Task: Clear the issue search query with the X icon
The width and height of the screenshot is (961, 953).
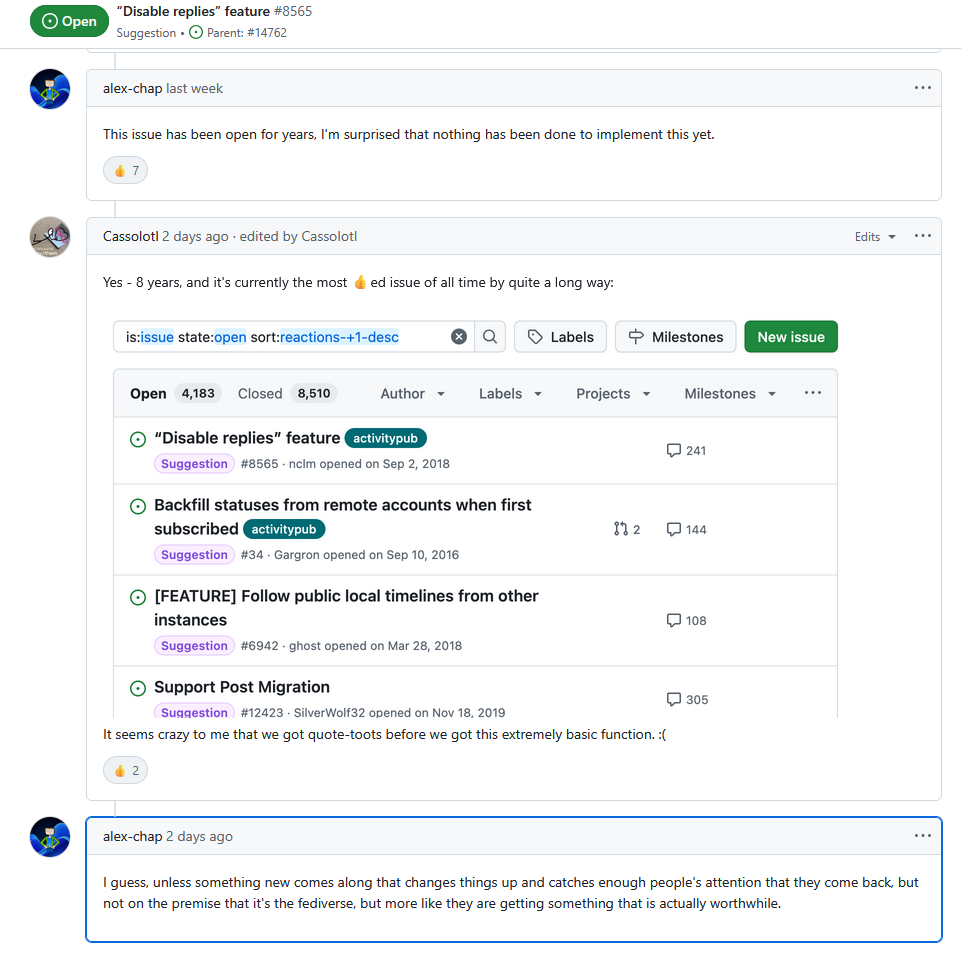Action: click(x=459, y=337)
